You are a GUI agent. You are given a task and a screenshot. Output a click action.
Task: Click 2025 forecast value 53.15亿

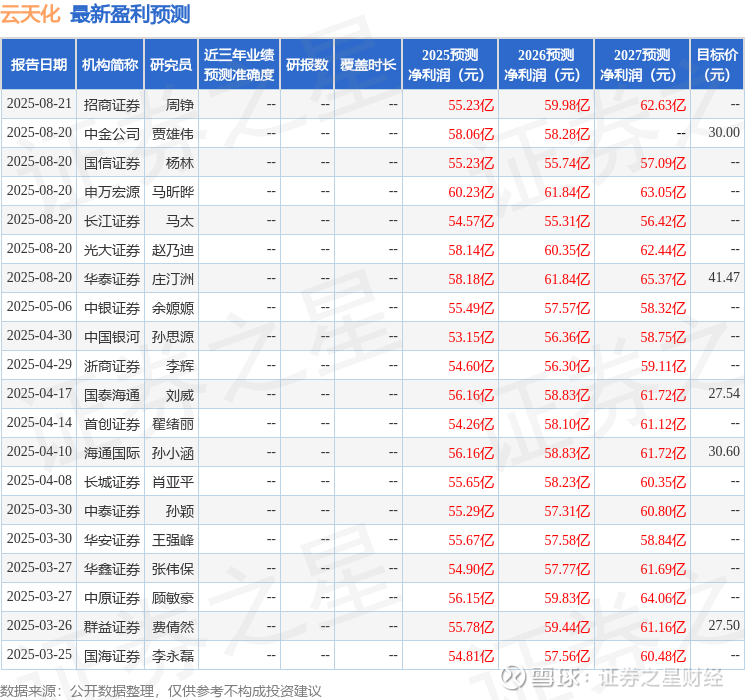[x=471, y=337]
